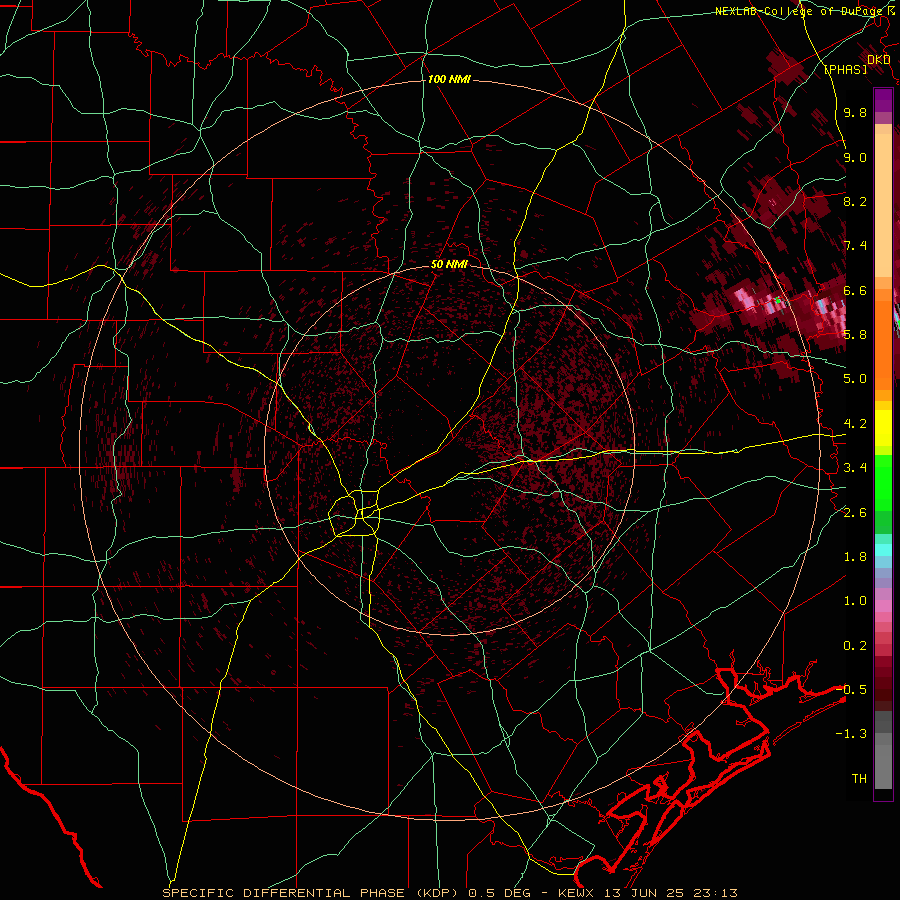
Task: Click the 3.4 value on the color scale
Action: [855, 468]
